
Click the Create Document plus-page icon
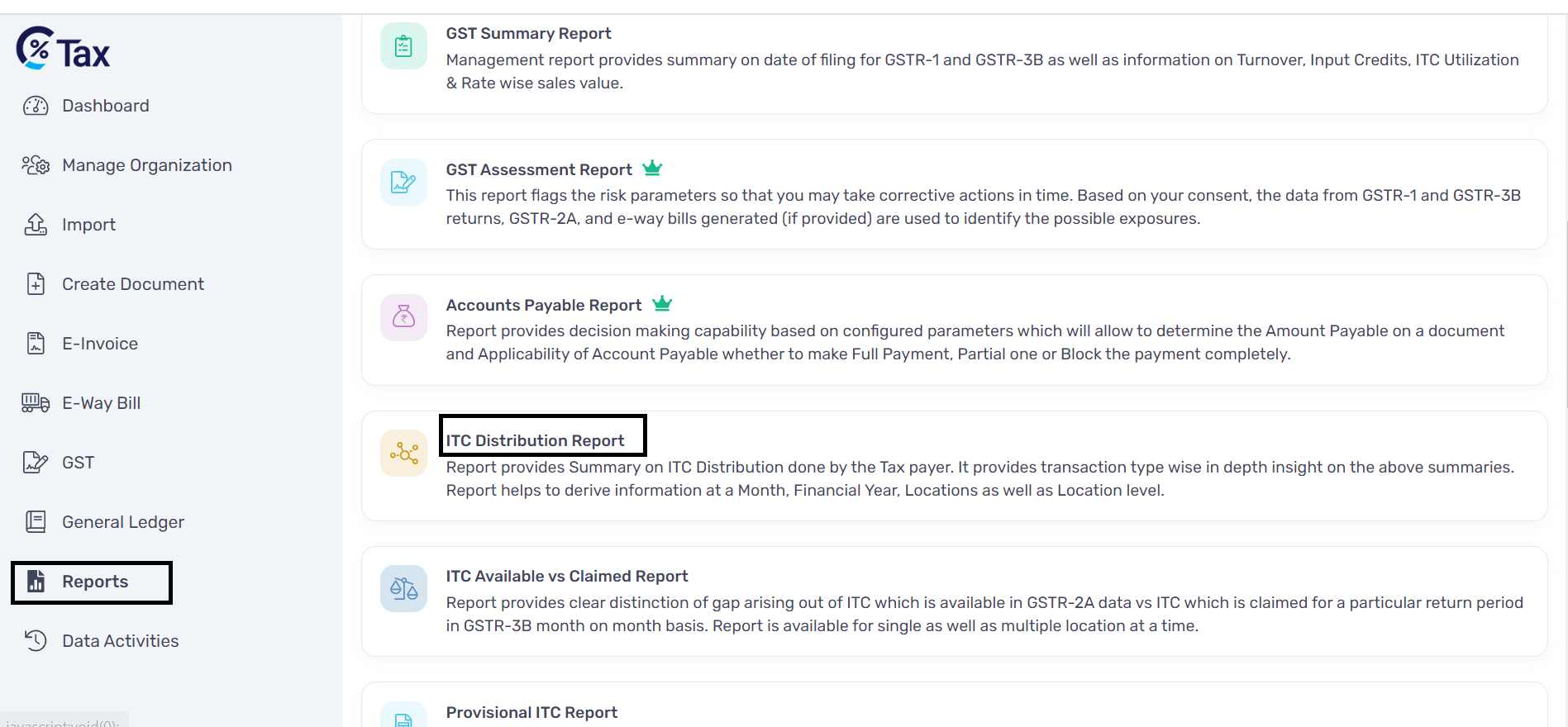(36, 284)
